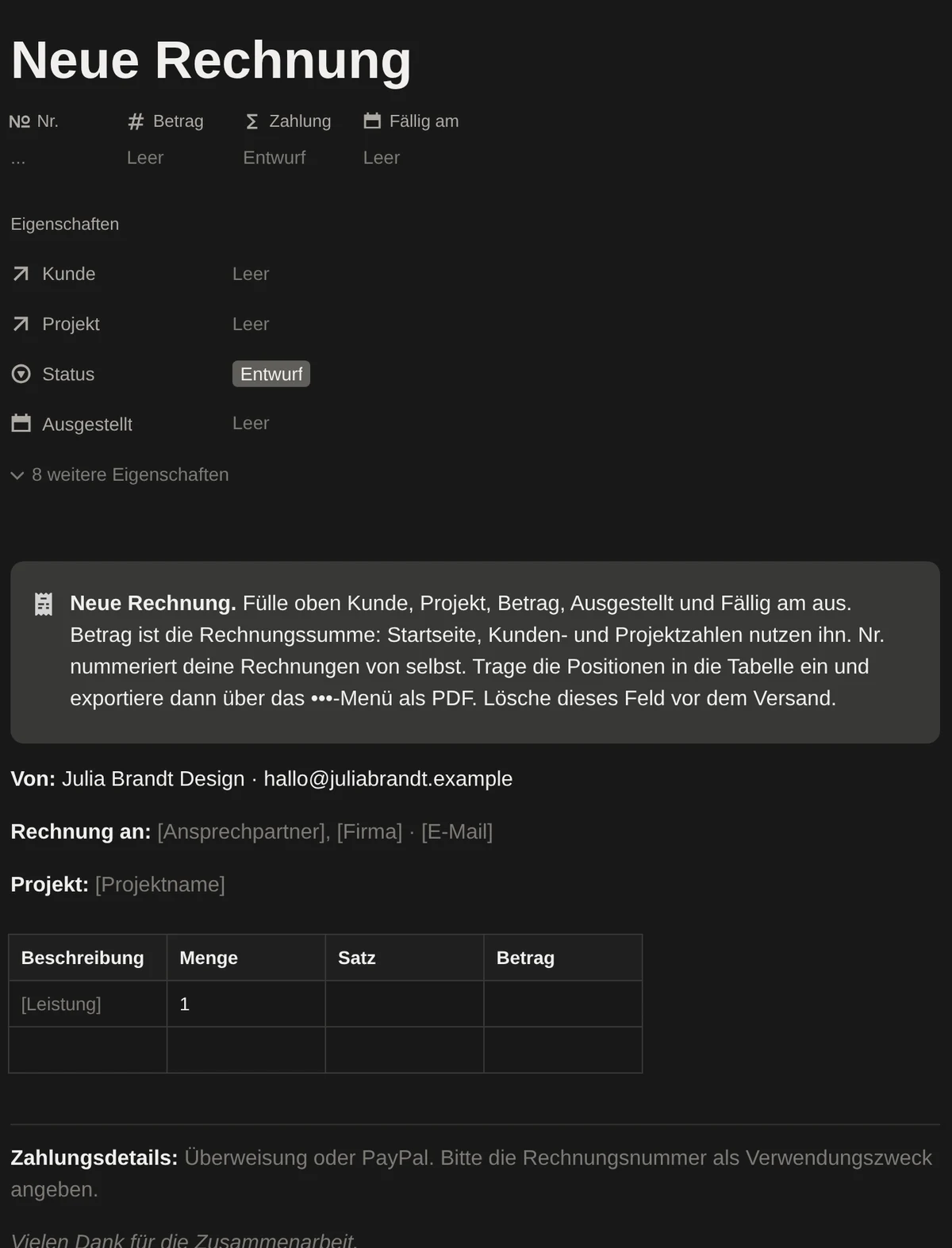Open the Entwurf status tag dropdown
This screenshot has height=1248, width=952.
pyautogui.click(x=271, y=374)
